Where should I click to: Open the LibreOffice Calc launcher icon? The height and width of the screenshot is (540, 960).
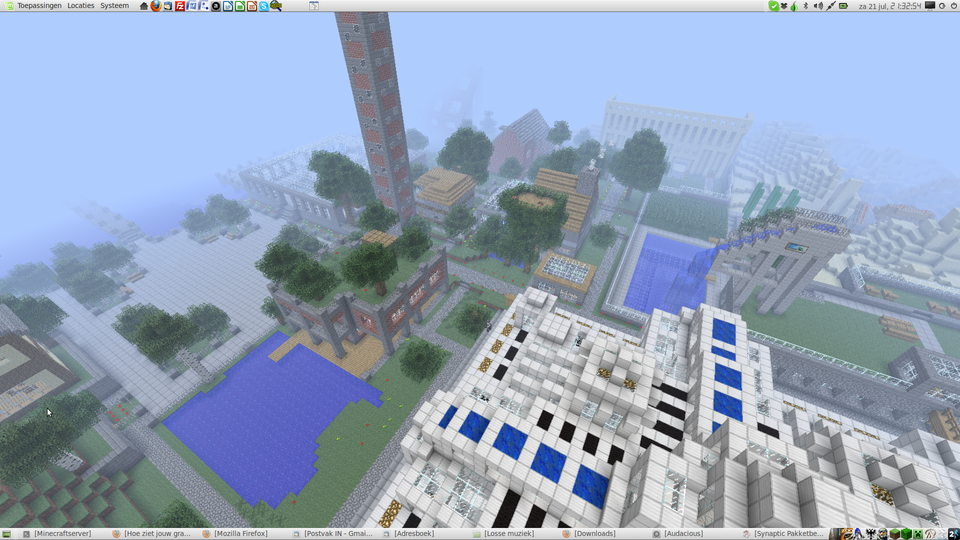click(240, 6)
